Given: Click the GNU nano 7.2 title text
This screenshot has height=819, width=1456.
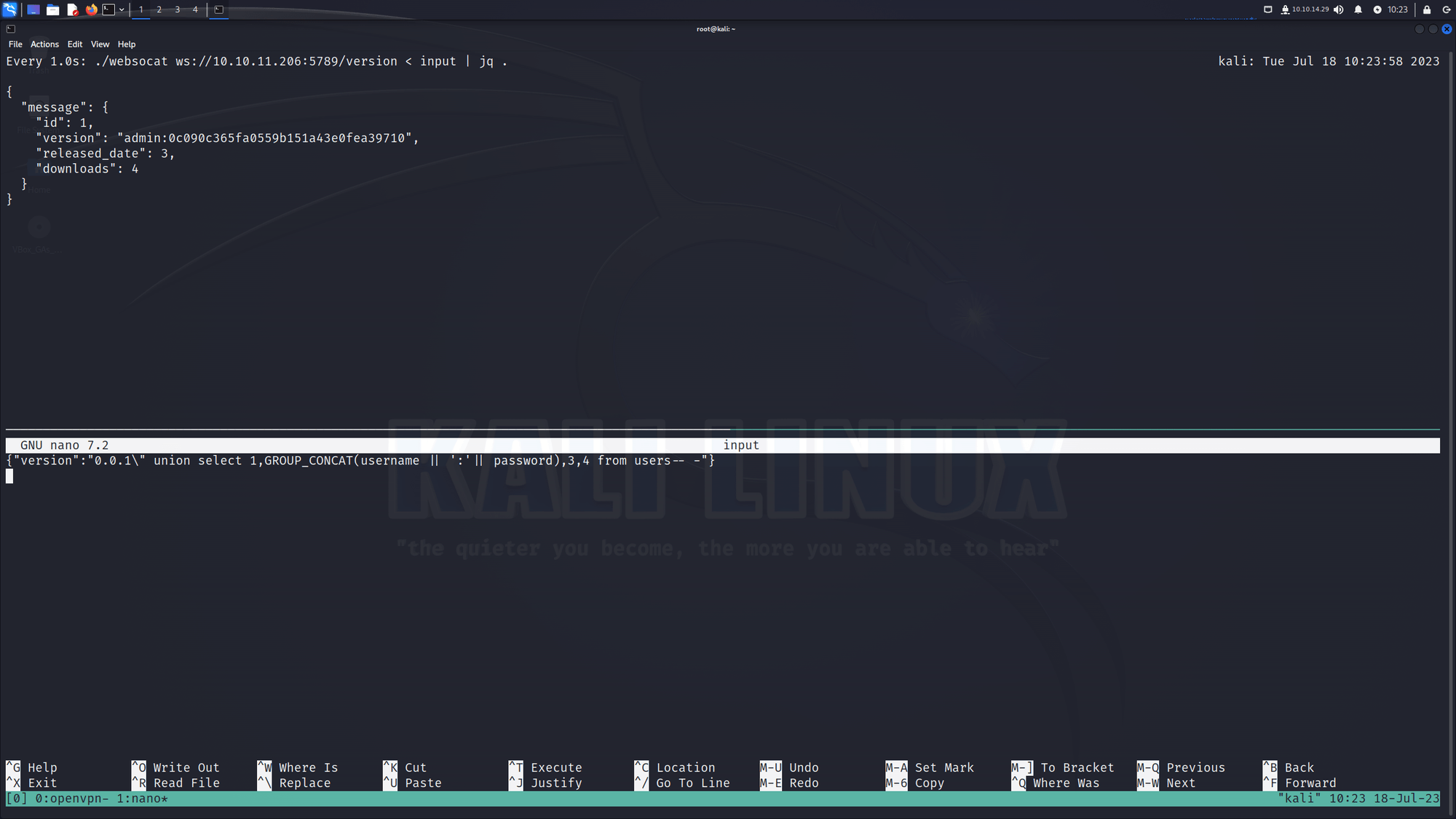Looking at the screenshot, I should click(x=64, y=446).
